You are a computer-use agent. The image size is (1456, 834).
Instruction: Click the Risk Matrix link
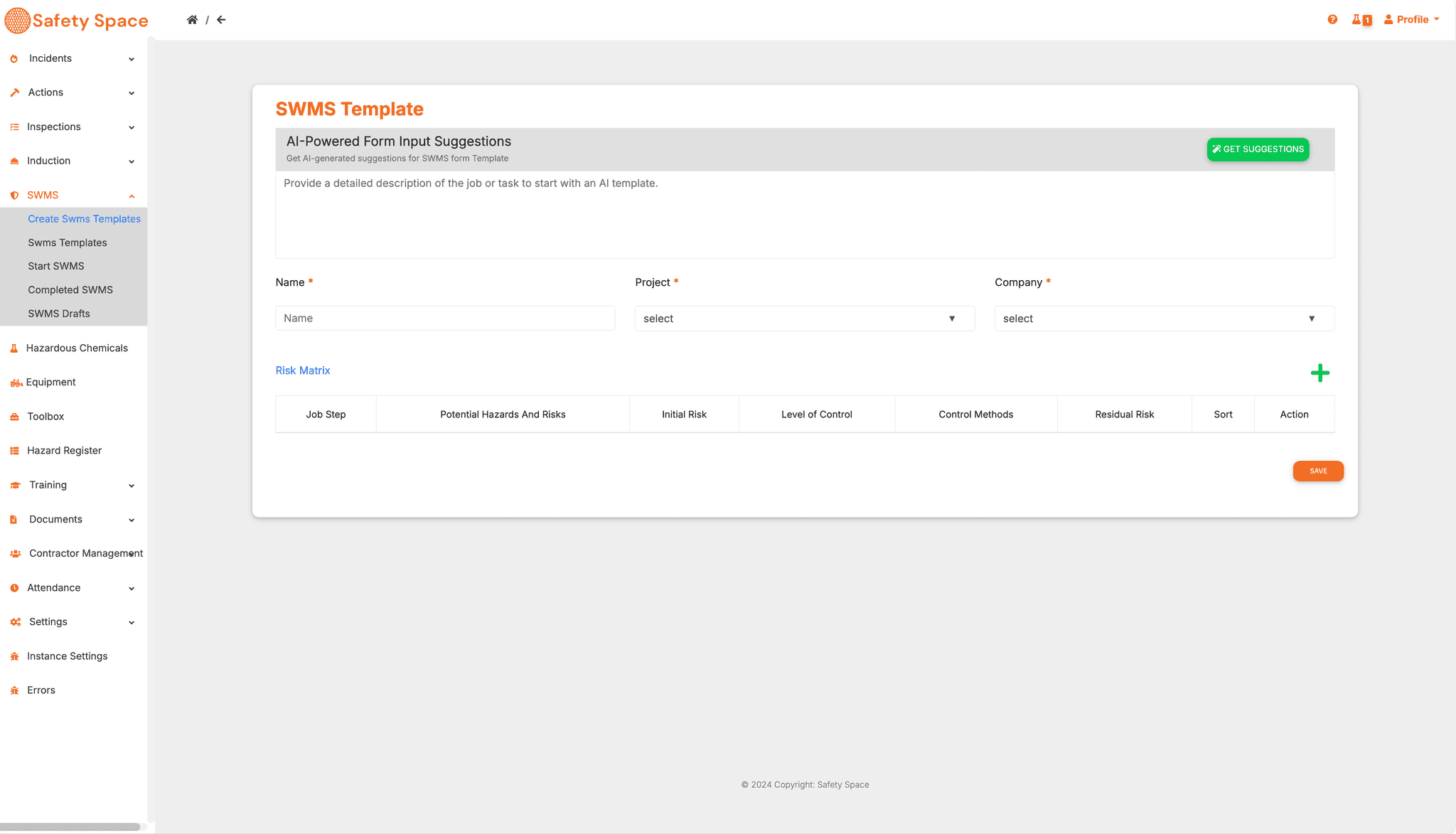click(x=303, y=370)
